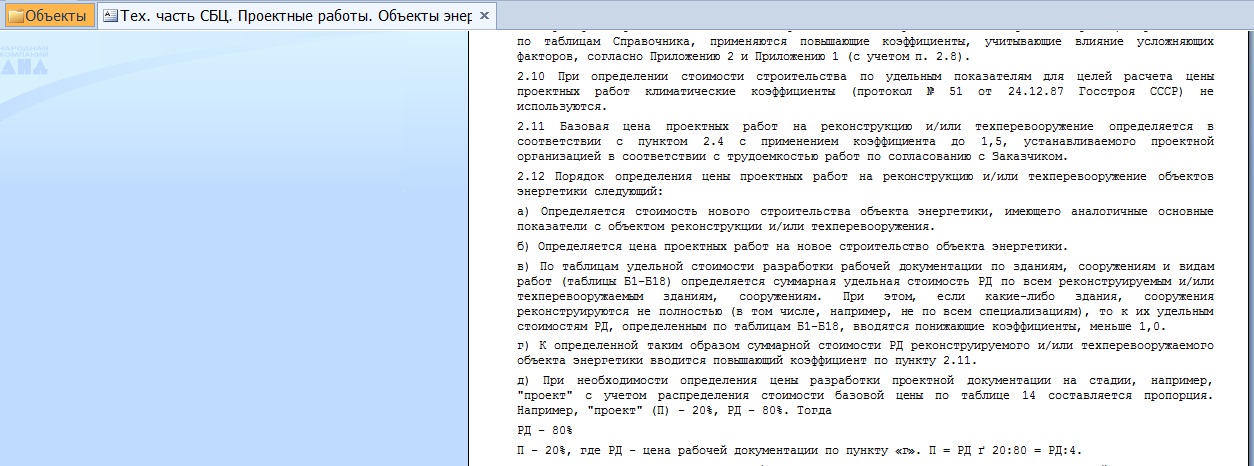Click the document icon on Тех. часть tab
This screenshot has height=466, width=1254.
(x=111, y=16)
